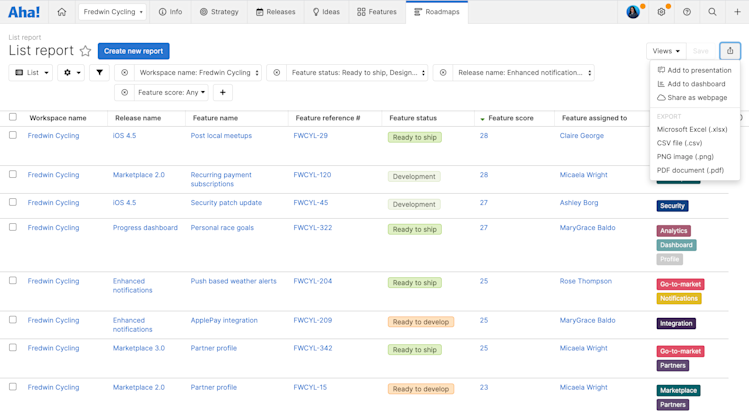Check the ApplePay integration row
Viewport: 749px width, 413px height.
point(13,319)
